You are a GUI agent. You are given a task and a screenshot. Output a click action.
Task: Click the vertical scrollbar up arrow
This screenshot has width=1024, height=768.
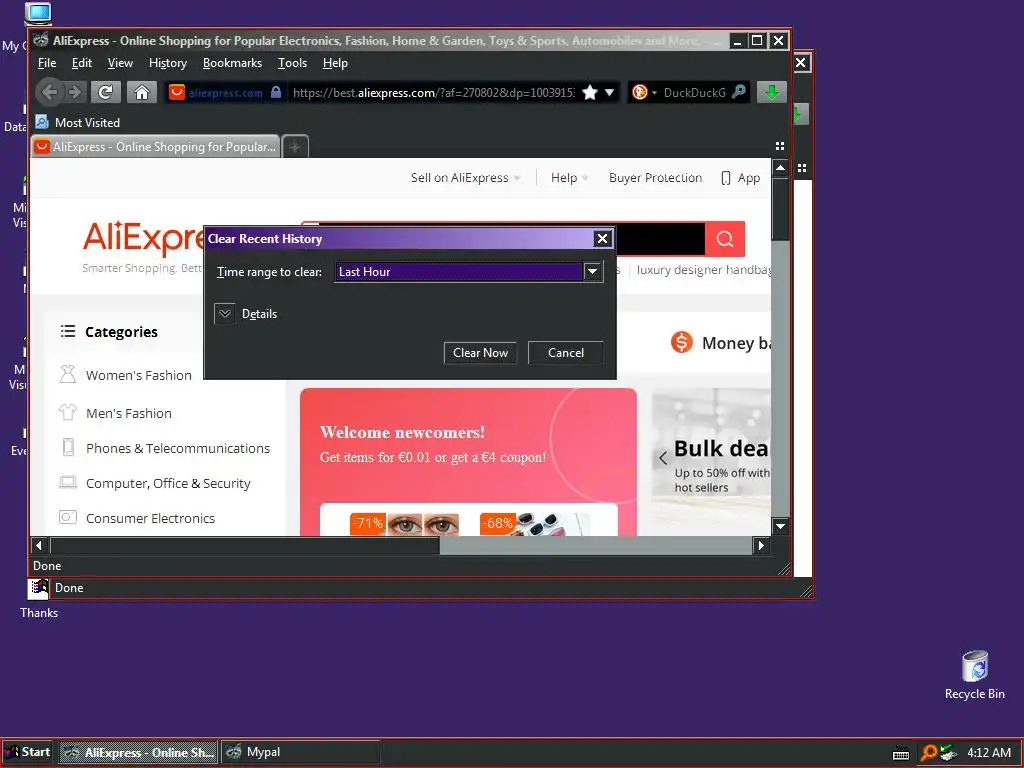point(780,168)
